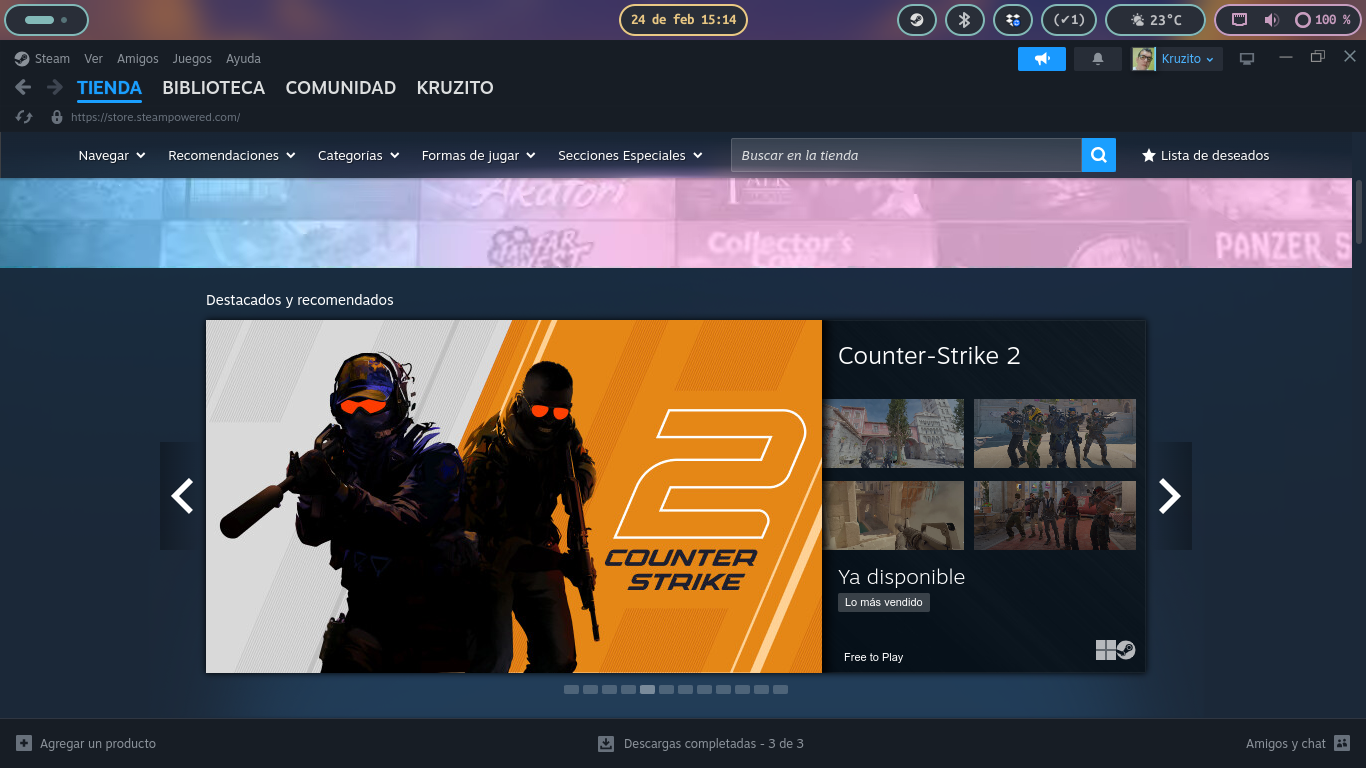The width and height of the screenshot is (1366, 768).
Task: Open the Secciones Especiales dropdown
Action: pos(630,155)
